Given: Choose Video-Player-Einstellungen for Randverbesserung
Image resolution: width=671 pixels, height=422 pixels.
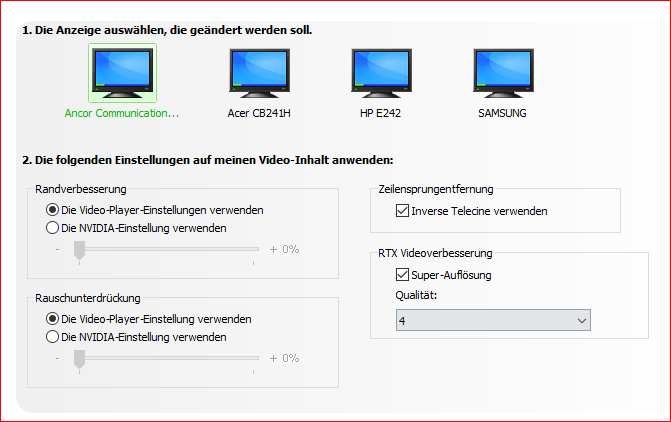Looking at the screenshot, I should pos(52,210).
